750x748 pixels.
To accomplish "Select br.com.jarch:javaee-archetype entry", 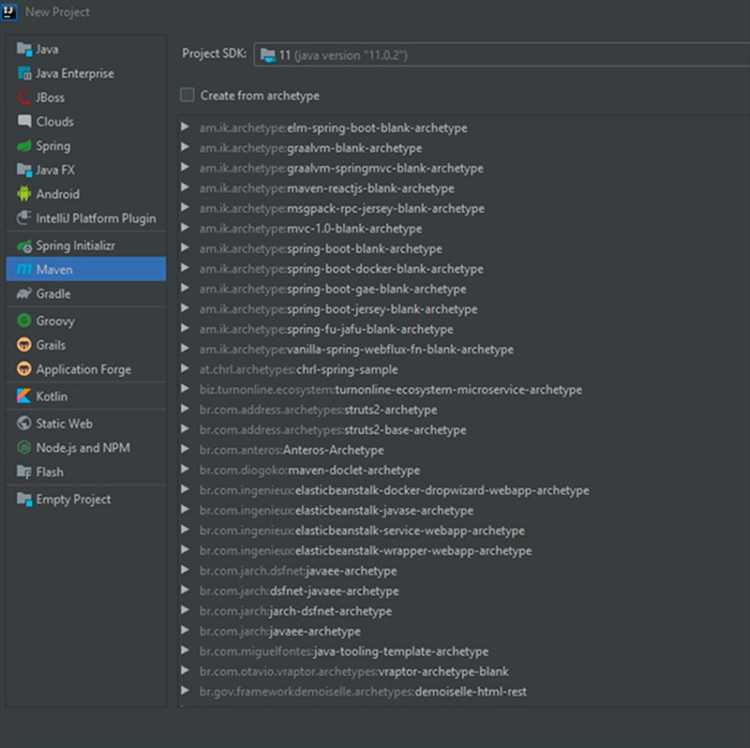I will [280, 631].
